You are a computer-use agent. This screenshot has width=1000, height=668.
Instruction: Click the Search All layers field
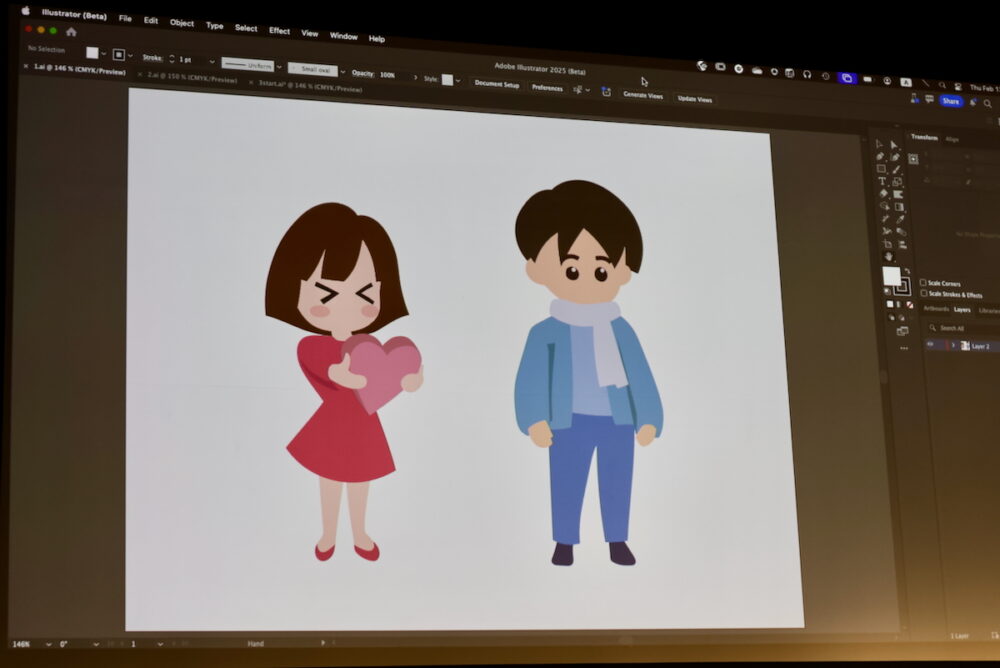(962, 328)
